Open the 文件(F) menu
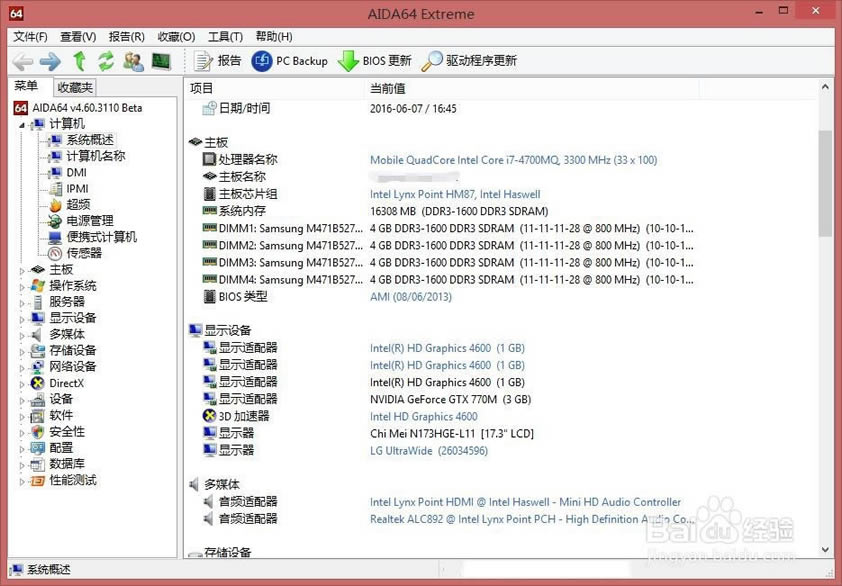This screenshot has width=842, height=586. 30,37
